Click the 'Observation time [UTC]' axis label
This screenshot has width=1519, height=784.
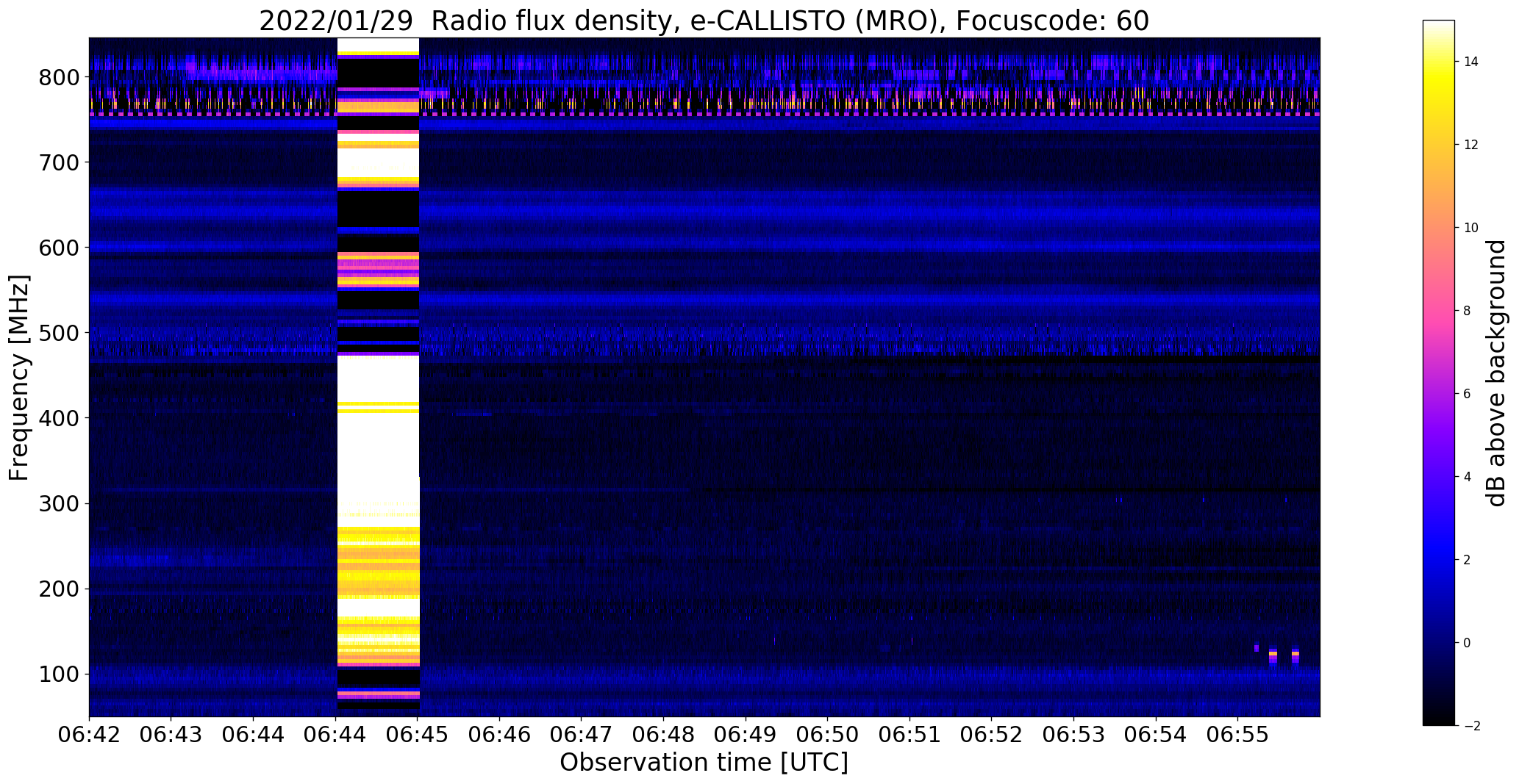point(704,763)
